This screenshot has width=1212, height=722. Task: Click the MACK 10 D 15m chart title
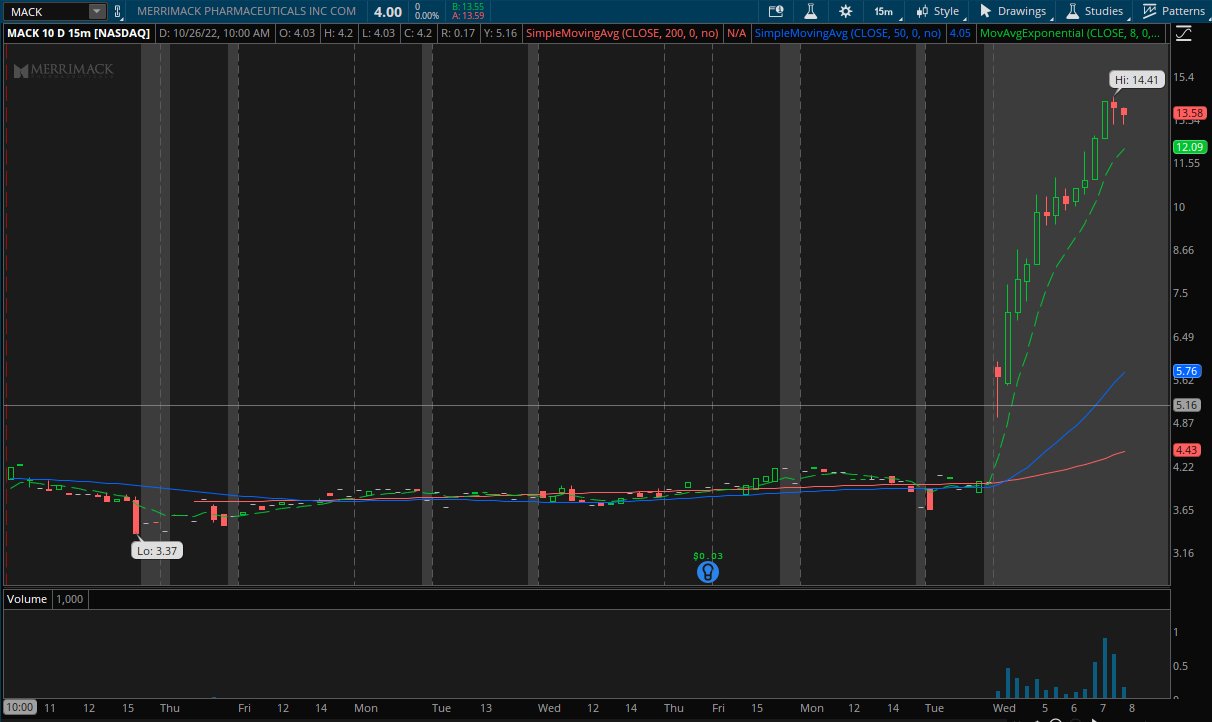click(x=78, y=33)
